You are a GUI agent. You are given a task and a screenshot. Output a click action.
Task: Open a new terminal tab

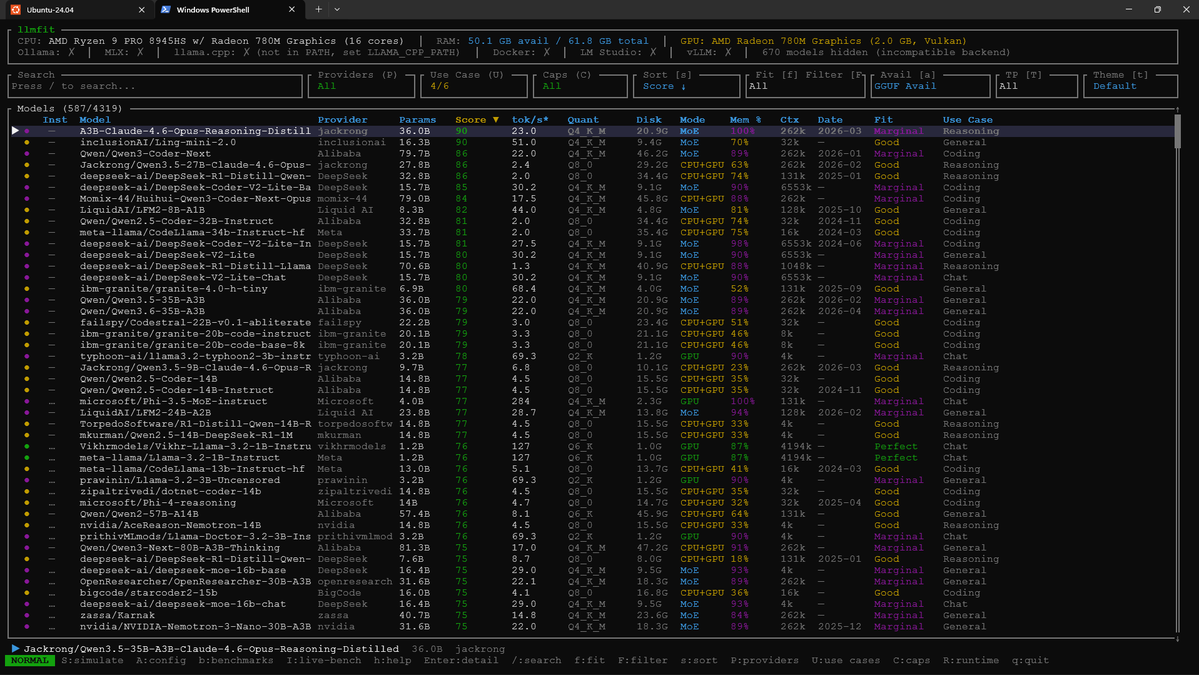pos(318,10)
